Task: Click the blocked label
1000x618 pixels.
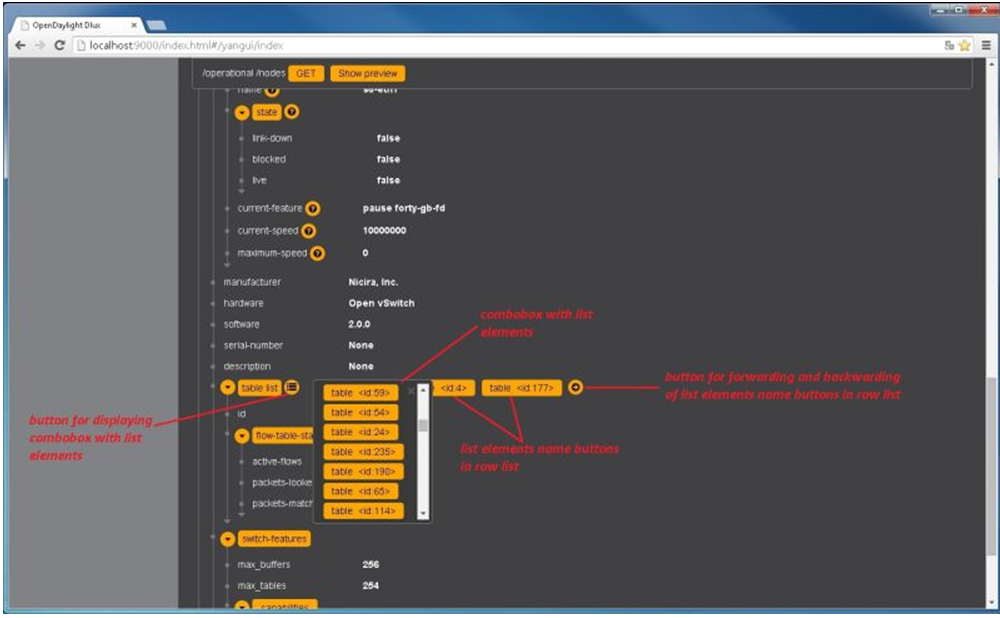Action: tap(268, 159)
